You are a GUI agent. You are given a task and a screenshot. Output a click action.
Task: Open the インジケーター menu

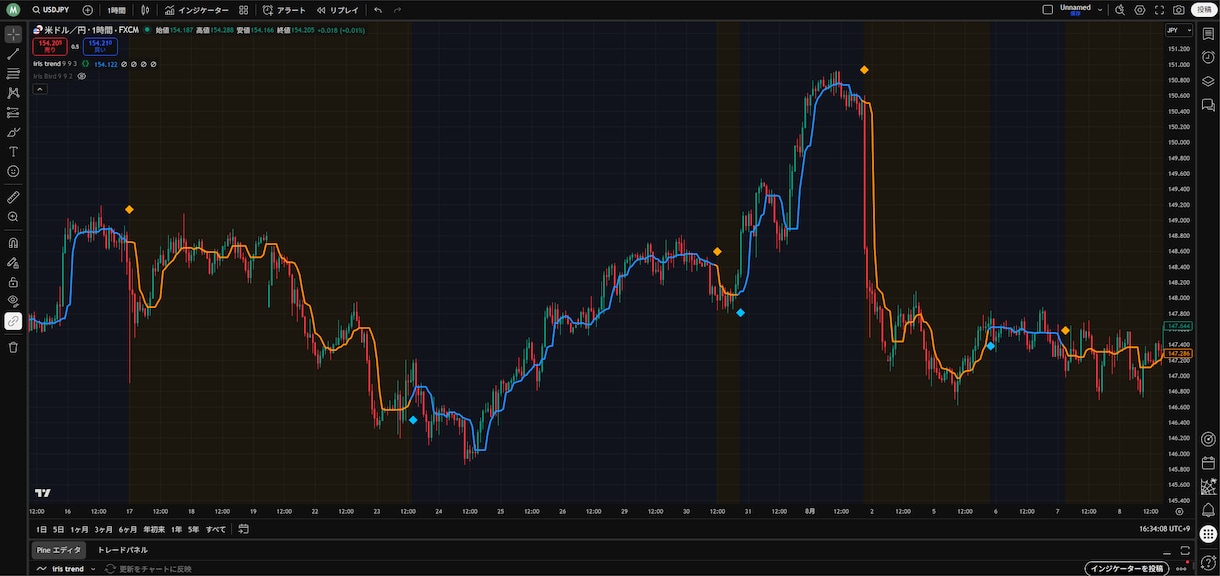(197, 10)
